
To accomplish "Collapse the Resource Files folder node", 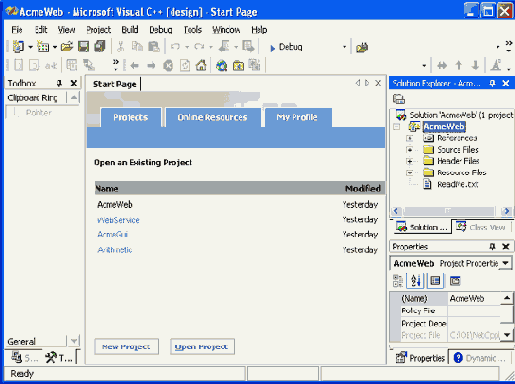I will click(409, 173).
